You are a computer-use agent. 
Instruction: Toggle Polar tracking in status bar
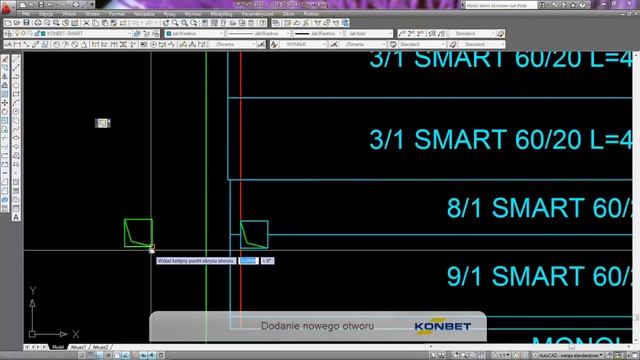[109, 356]
